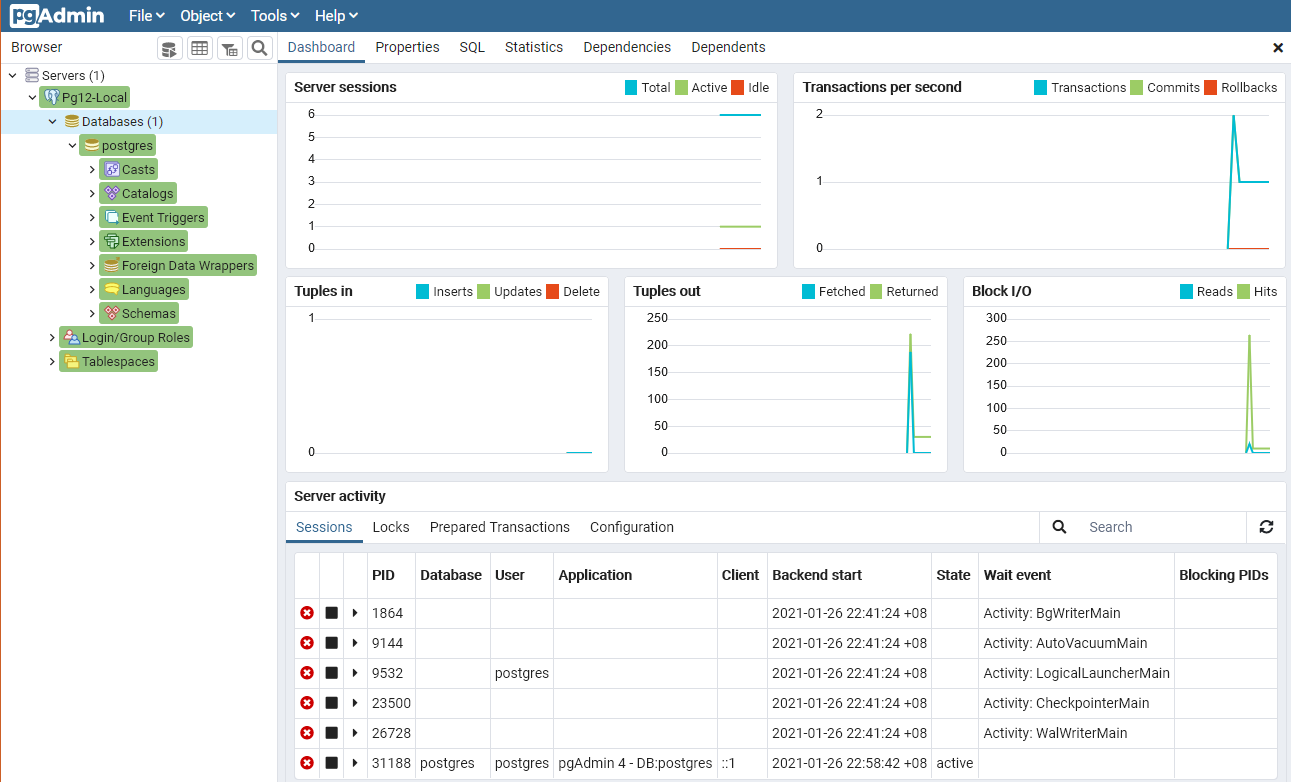Click the View Data table icon
Screen dimensions: 1291x782
click(x=200, y=48)
